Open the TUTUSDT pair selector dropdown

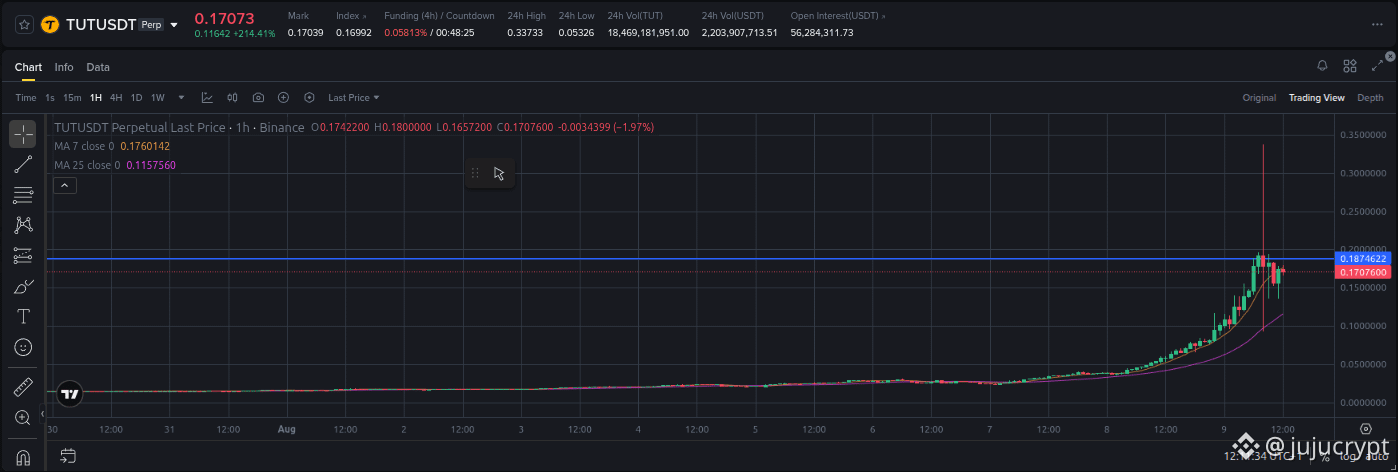[175, 25]
